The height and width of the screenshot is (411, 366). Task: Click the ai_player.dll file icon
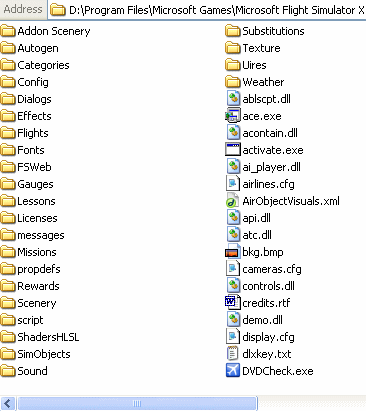(233, 167)
